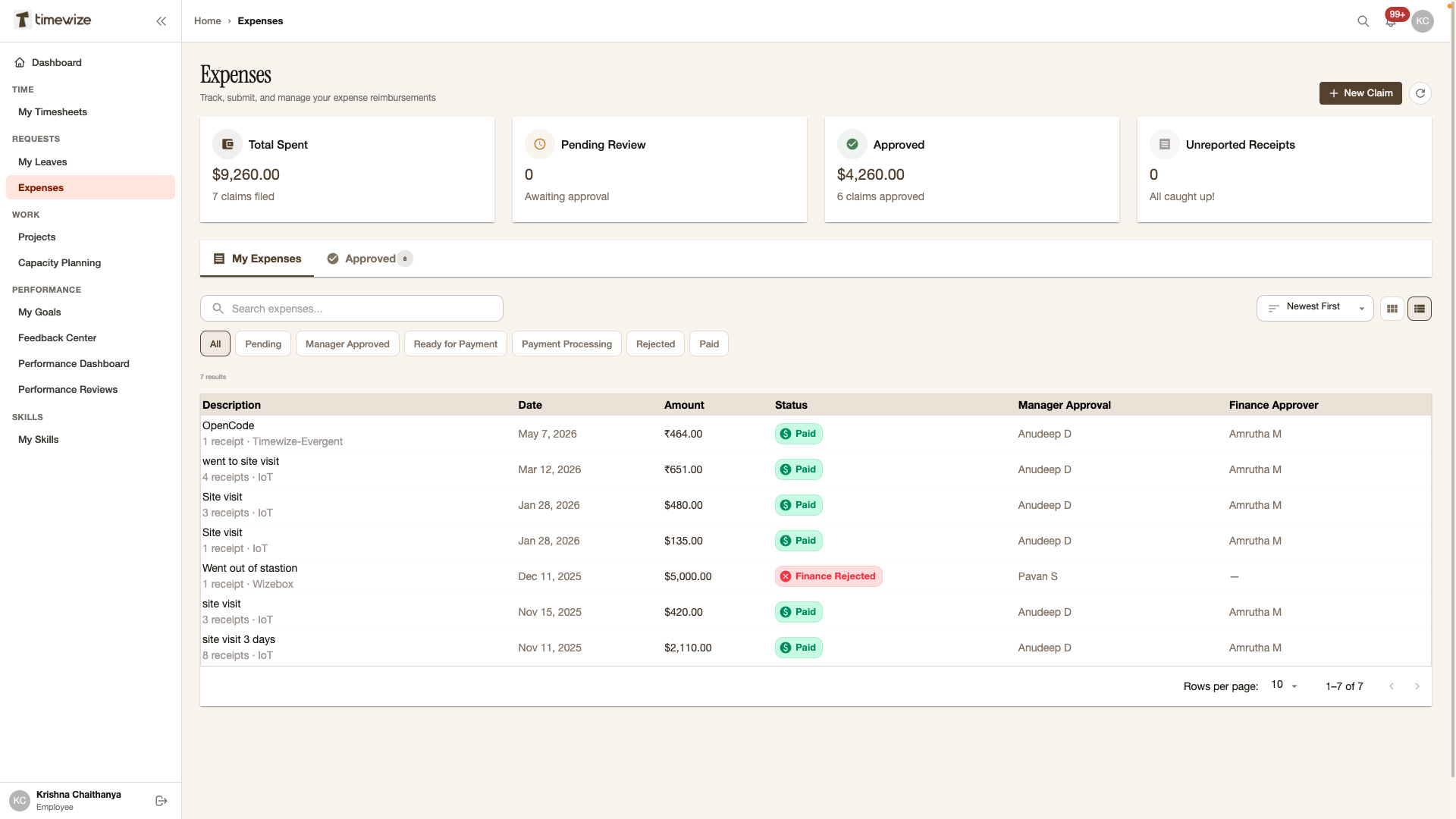
Task: Click the Status column header
Action: [x=791, y=405]
